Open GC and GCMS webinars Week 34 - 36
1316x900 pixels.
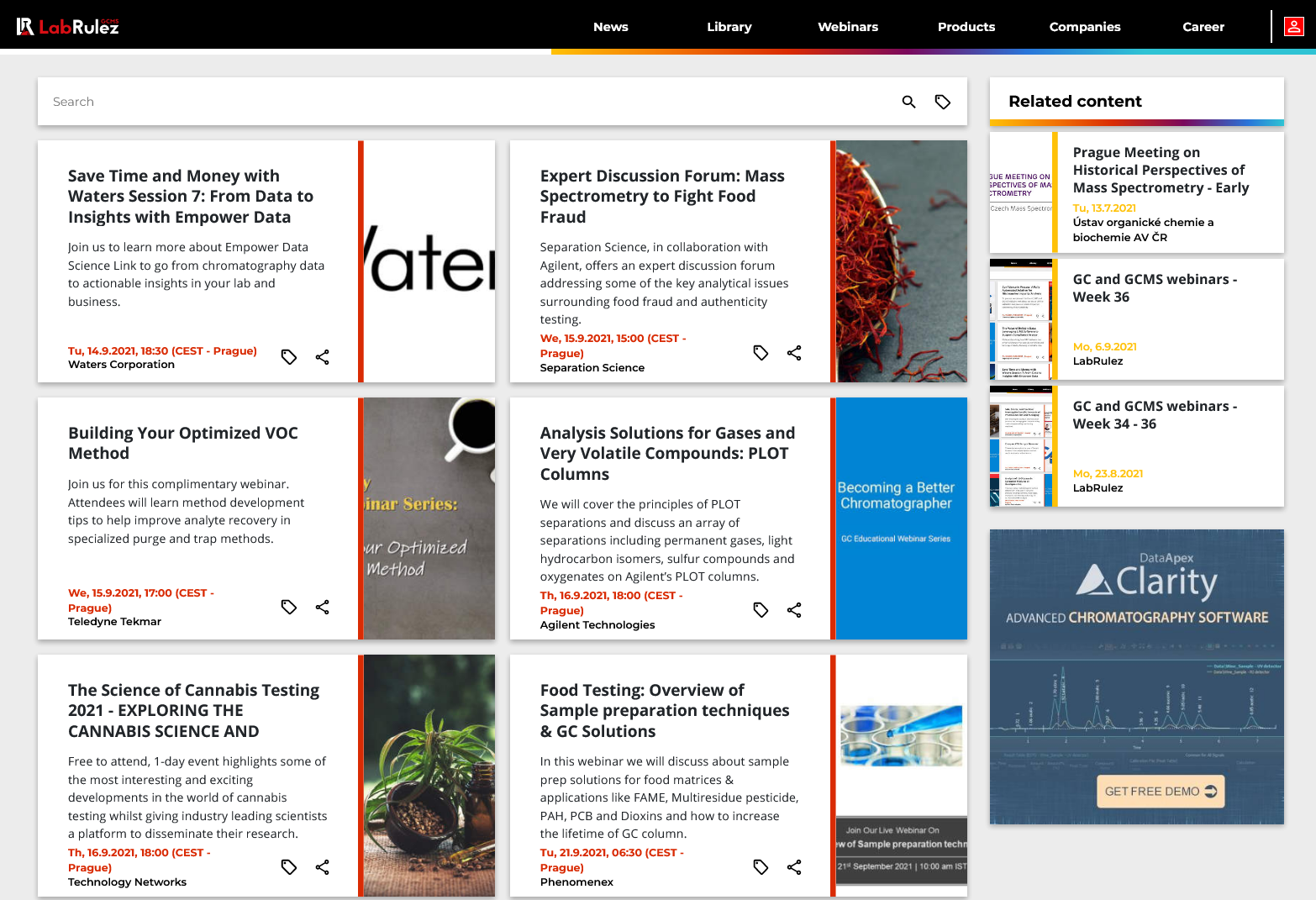tap(1155, 415)
